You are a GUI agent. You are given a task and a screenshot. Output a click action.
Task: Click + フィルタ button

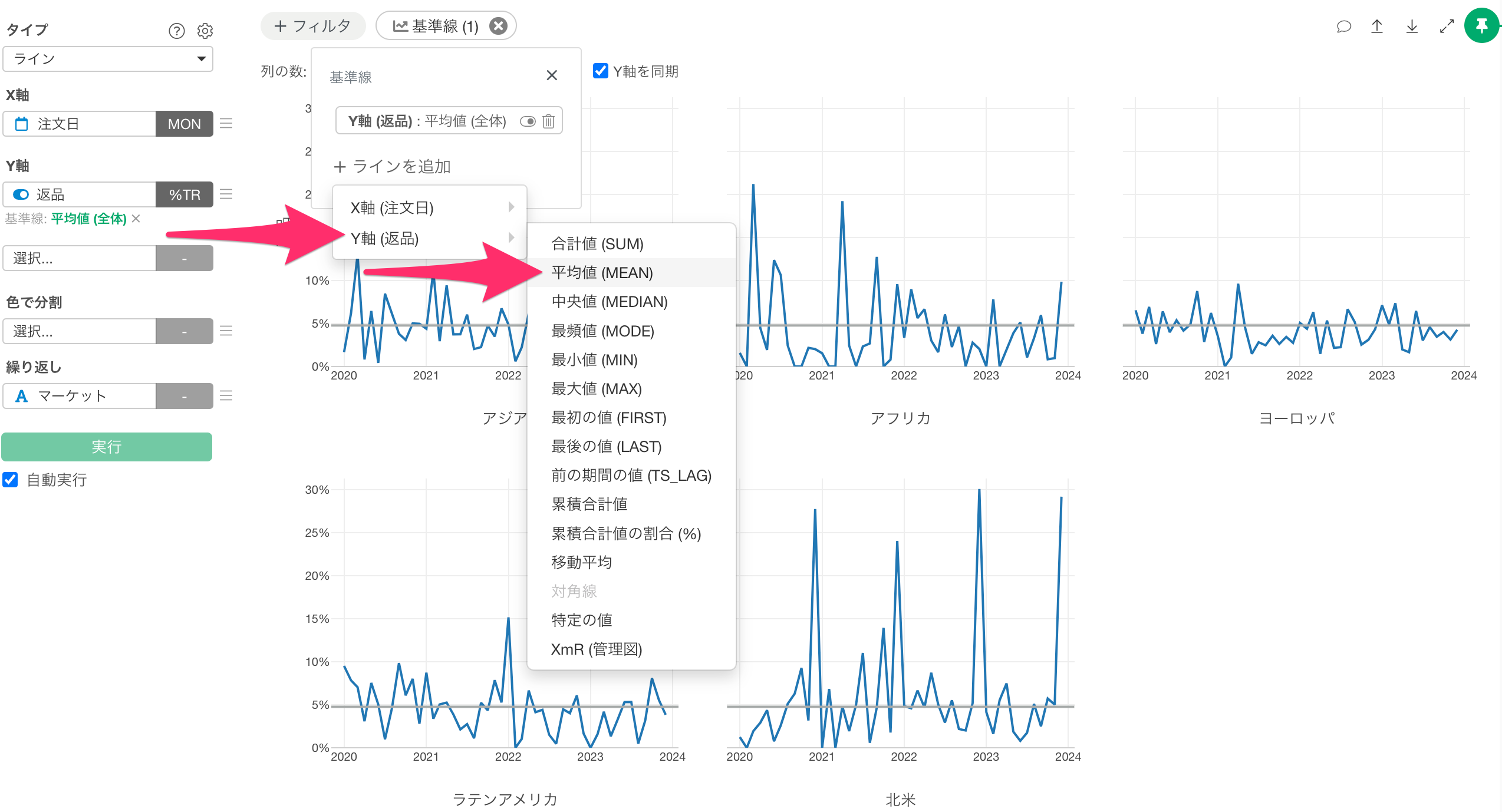(312, 26)
